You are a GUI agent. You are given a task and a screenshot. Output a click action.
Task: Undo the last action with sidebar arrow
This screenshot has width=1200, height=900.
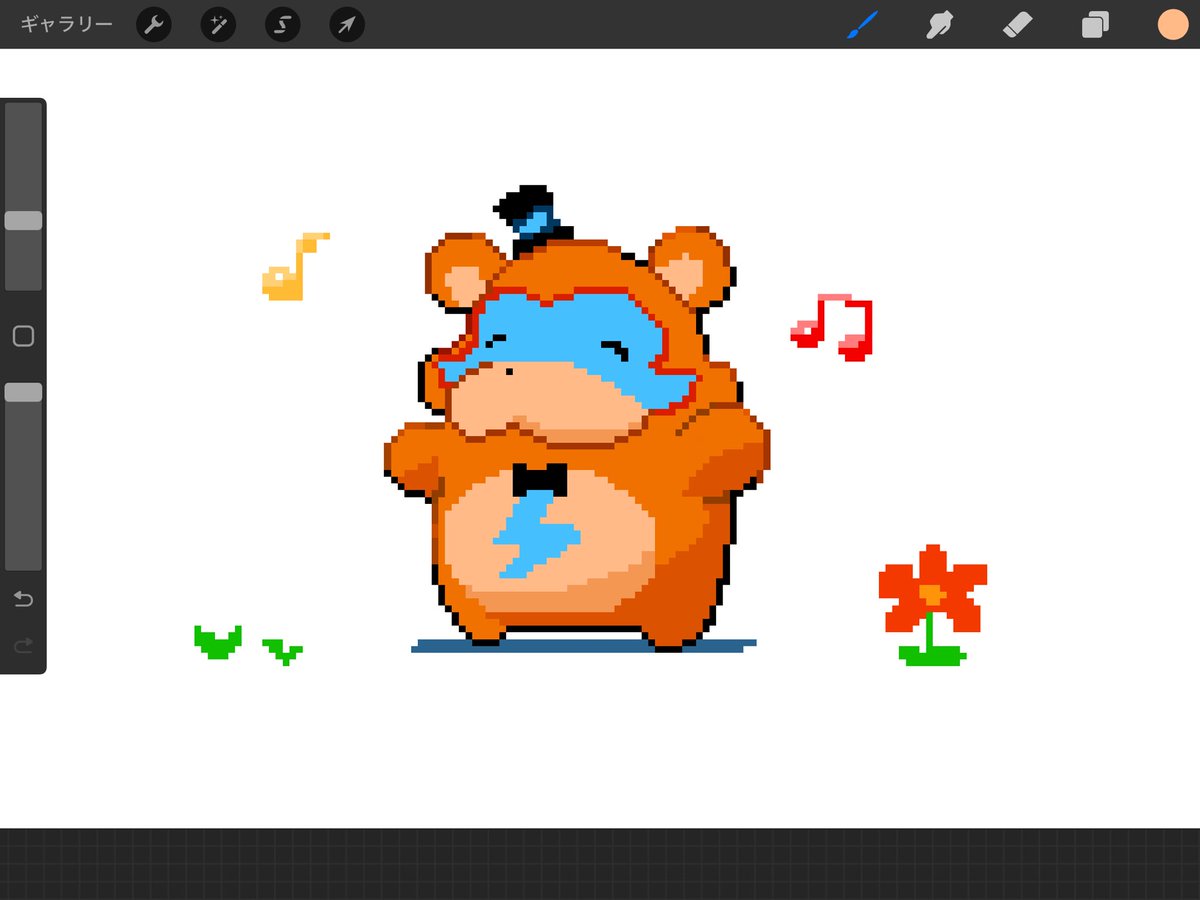tap(23, 599)
